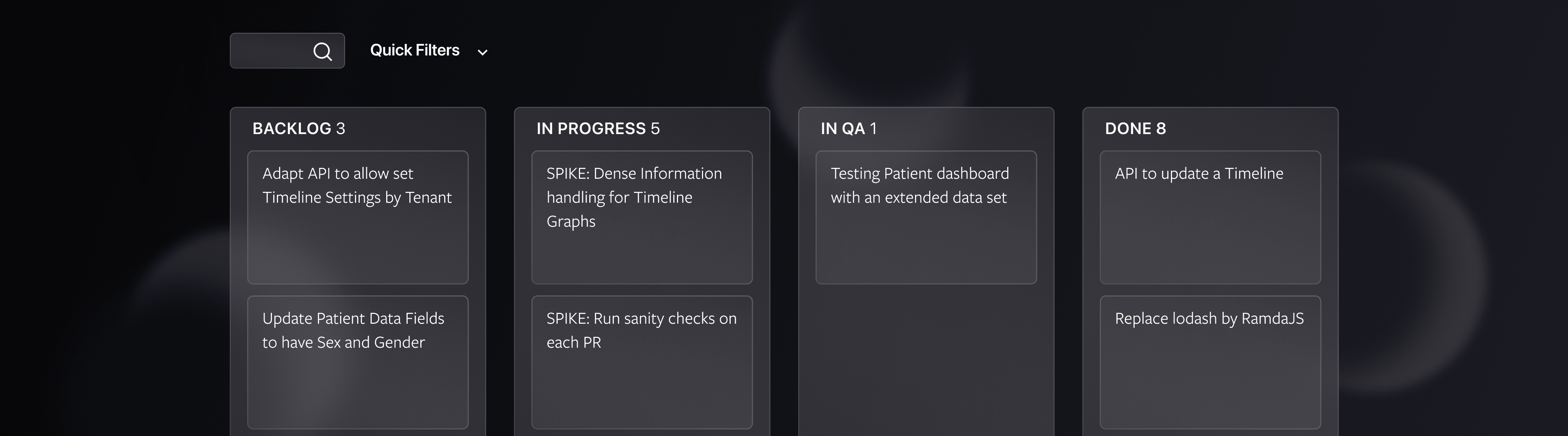1568x436 pixels.
Task: Click empty space in IN QA column
Action: [x=926, y=359]
